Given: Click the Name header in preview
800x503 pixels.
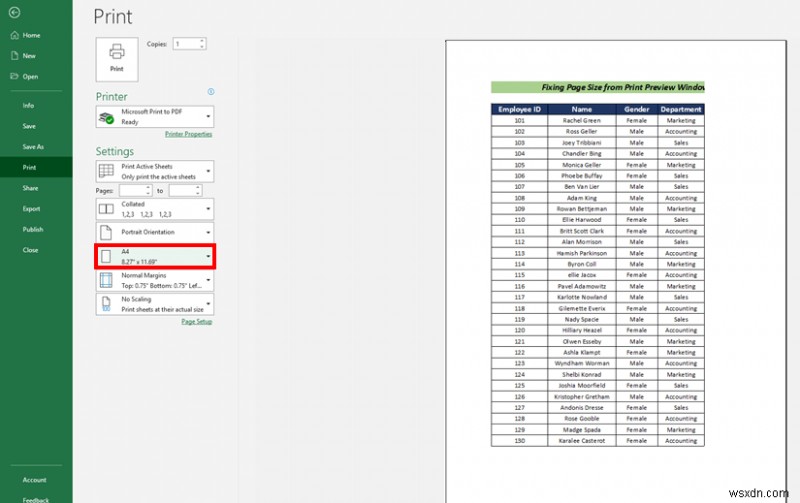Looking at the screenshot, I should [582, 109].
